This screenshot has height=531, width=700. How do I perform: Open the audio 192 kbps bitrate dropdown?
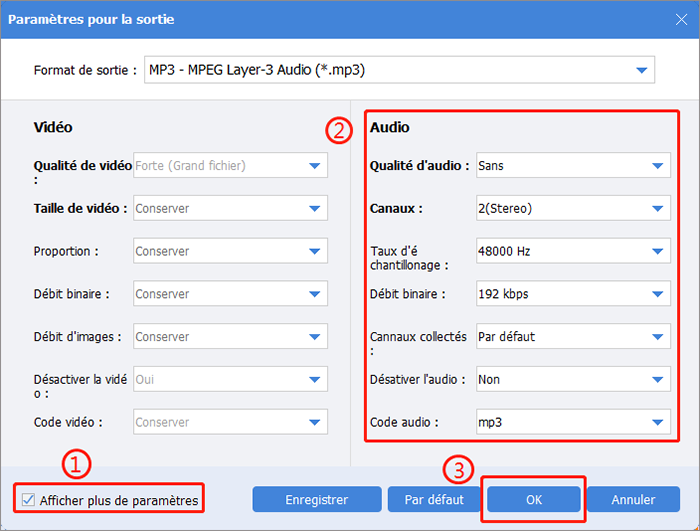click(x=573, y=293)
